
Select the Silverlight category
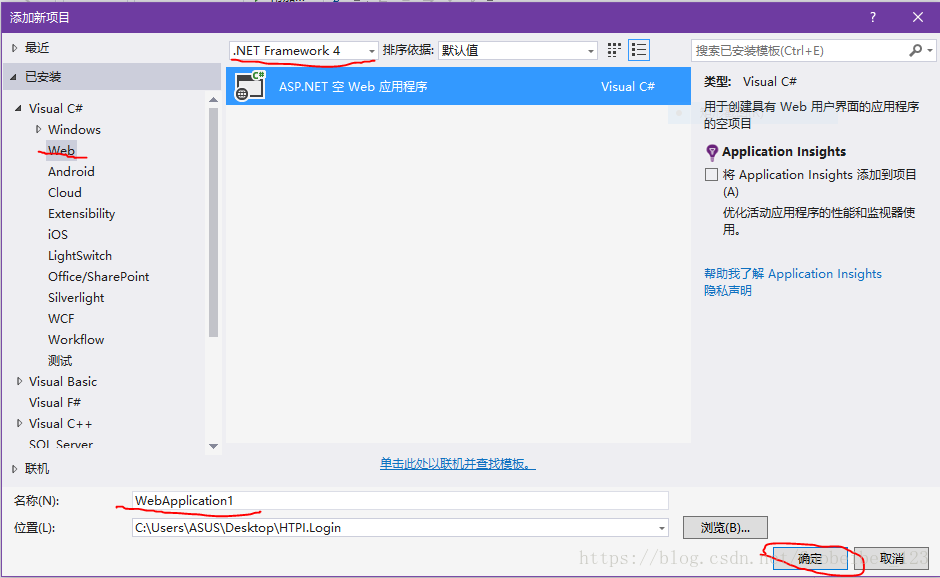pos(76,297)
